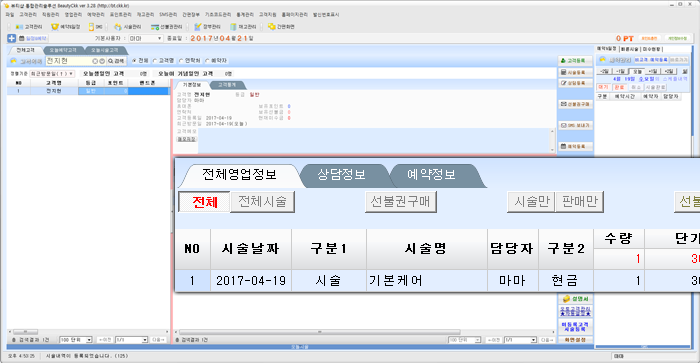Click the 선불권구매 filter button
Screen dimensions: 700x363
click(400, 201)
